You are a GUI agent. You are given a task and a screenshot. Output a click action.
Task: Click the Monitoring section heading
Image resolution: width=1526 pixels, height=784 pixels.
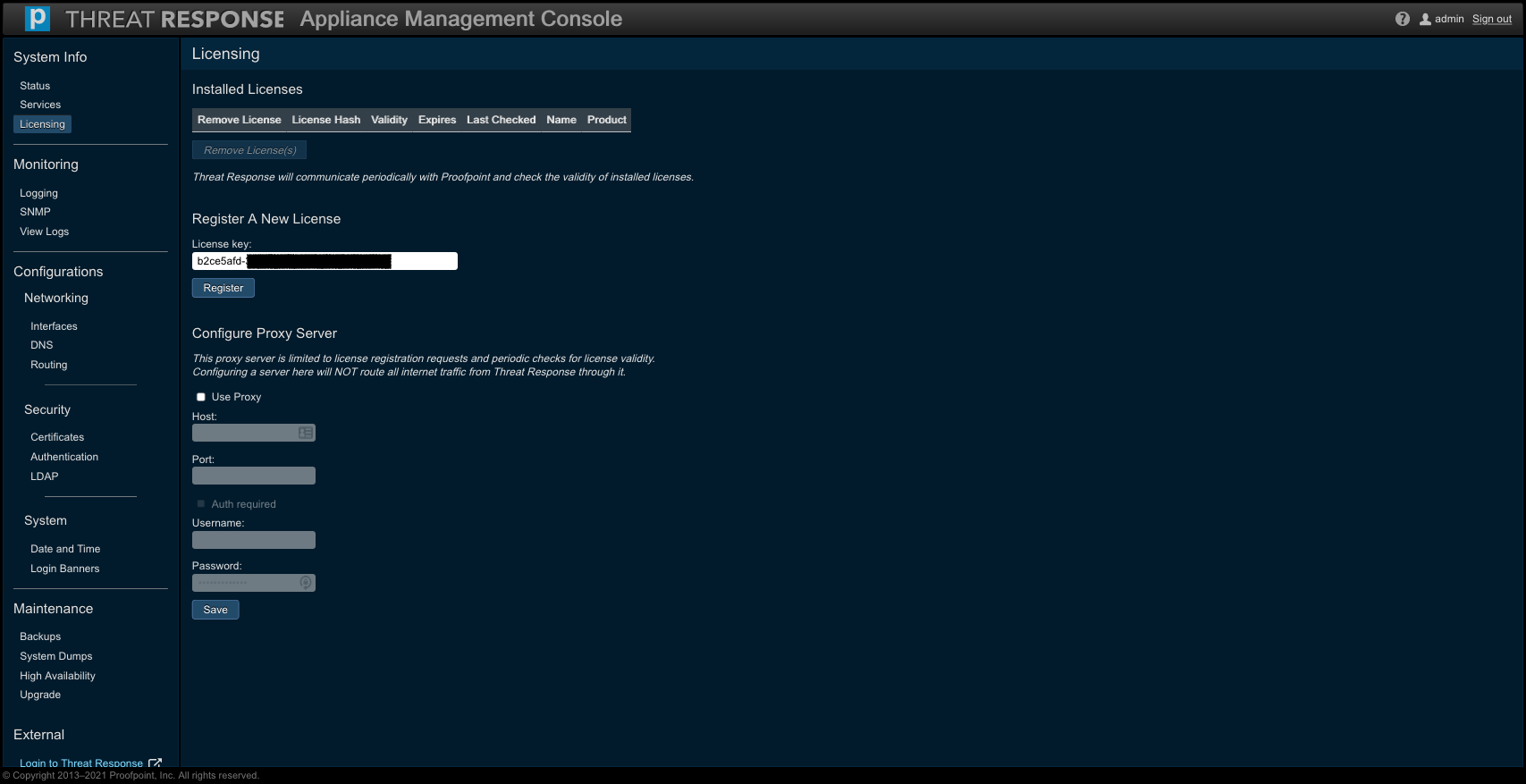(x=46, y=164)
